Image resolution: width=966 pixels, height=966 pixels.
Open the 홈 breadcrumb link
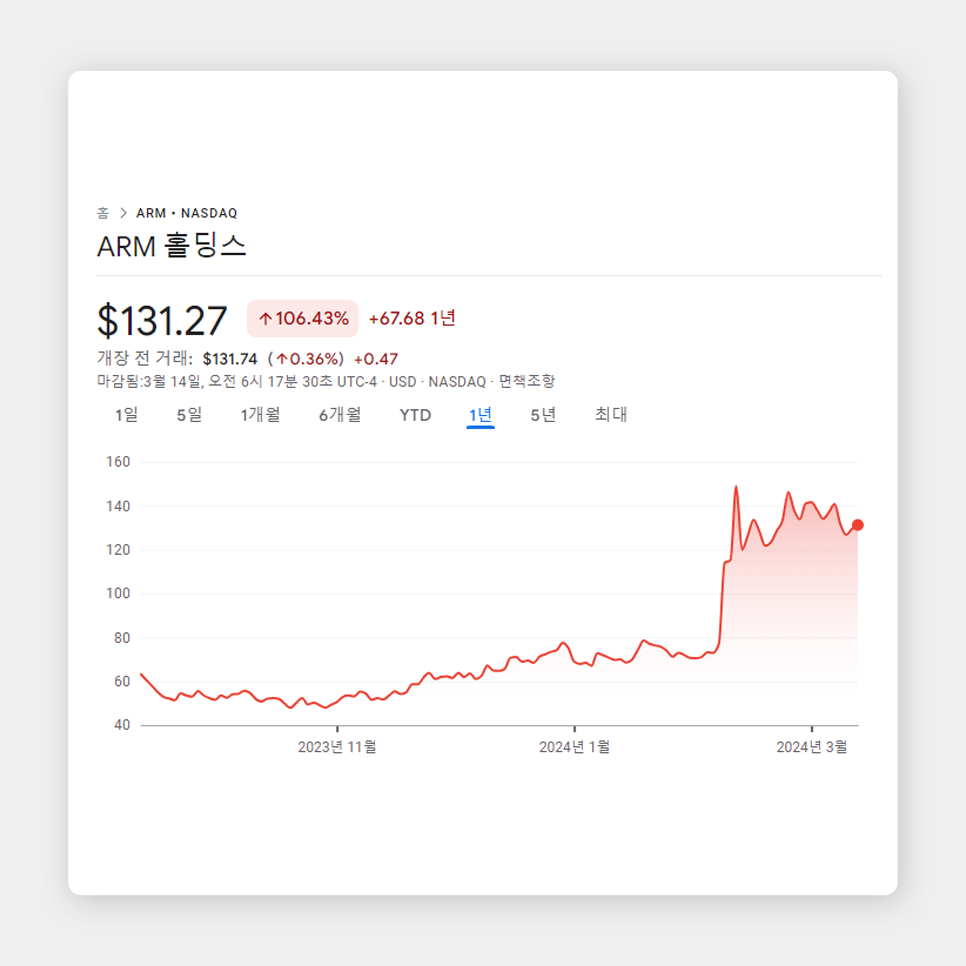[x=103, y=213]
